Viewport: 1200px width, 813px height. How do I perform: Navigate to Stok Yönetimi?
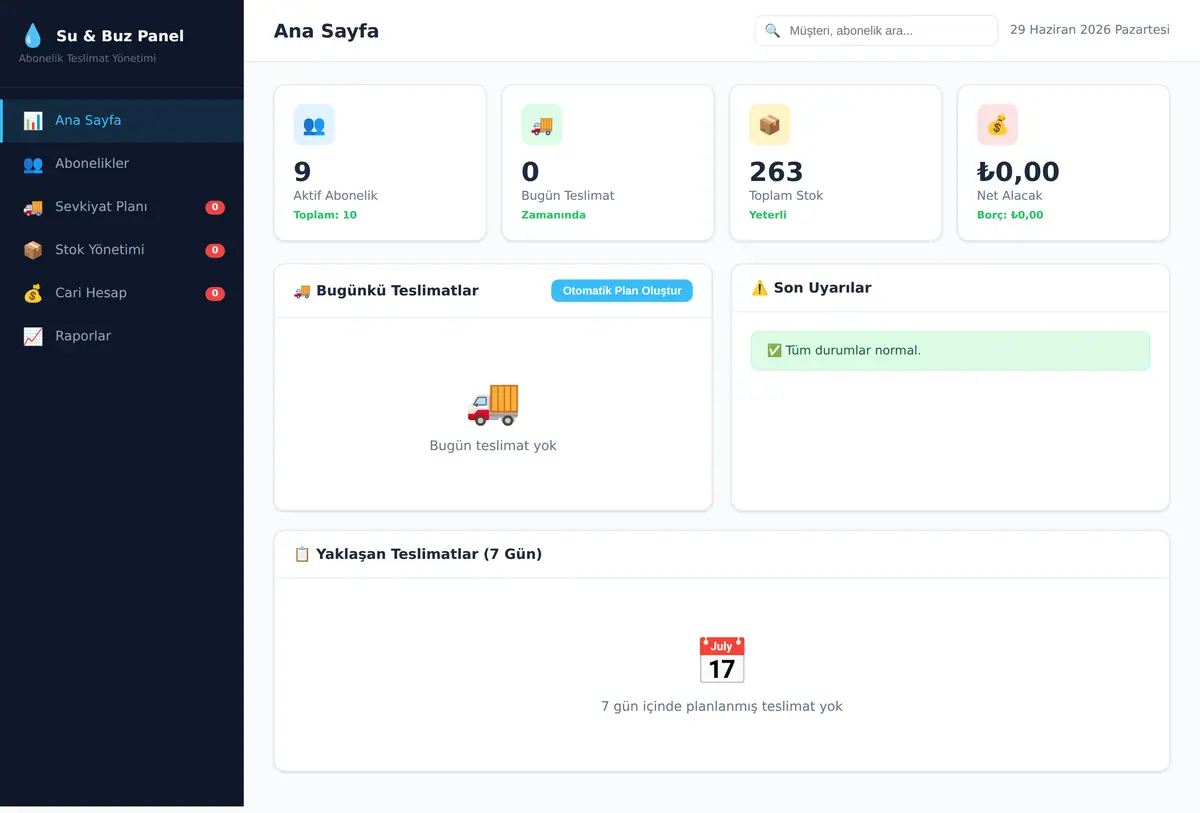(122, 250)
